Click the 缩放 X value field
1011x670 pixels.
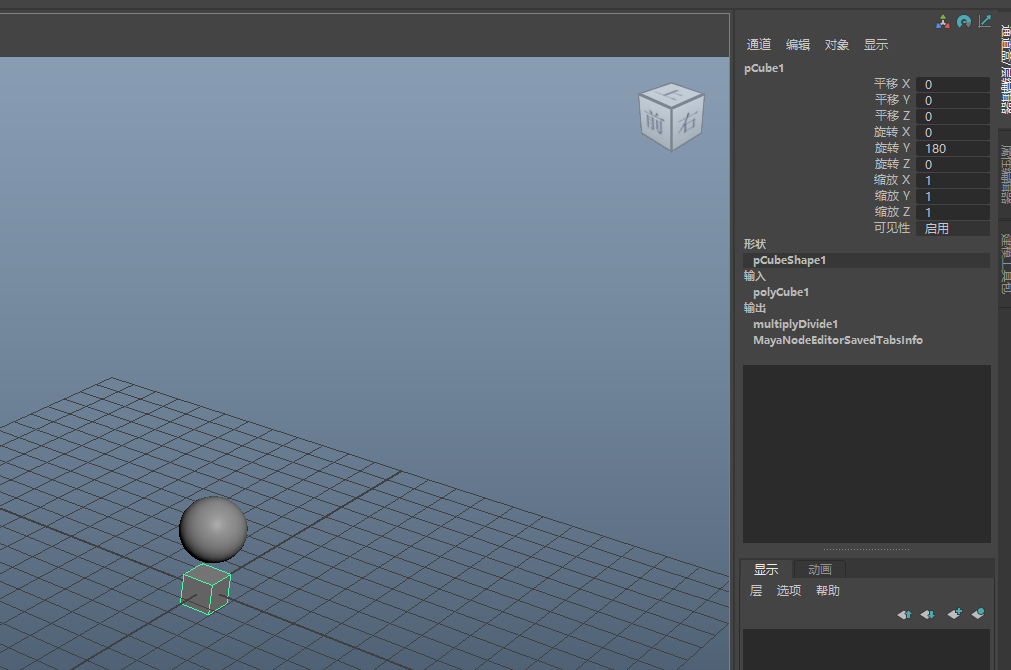[952, 181]
